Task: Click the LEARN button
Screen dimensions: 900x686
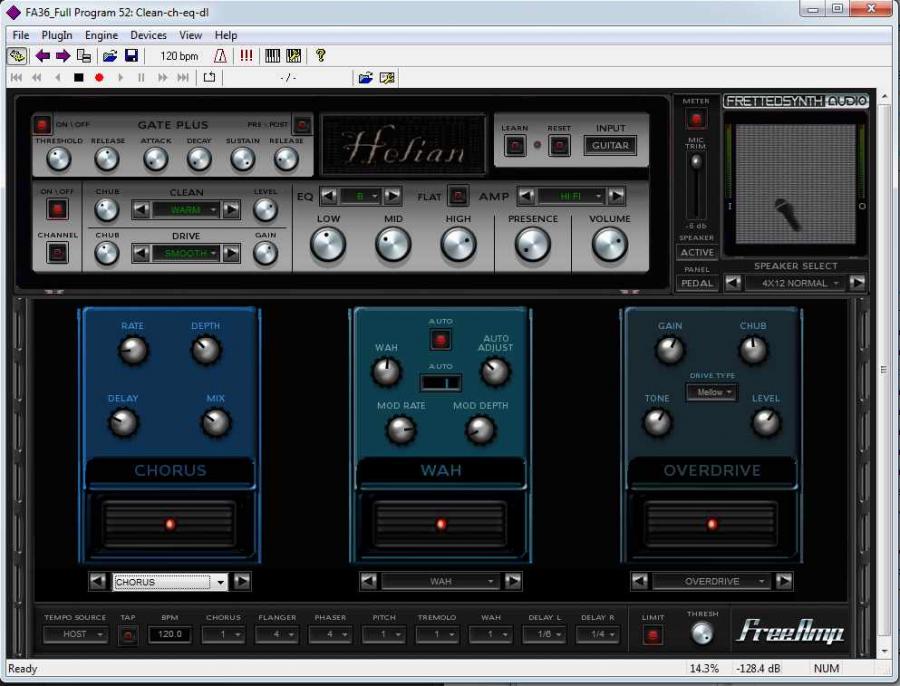Action: (x=514, y=146)
